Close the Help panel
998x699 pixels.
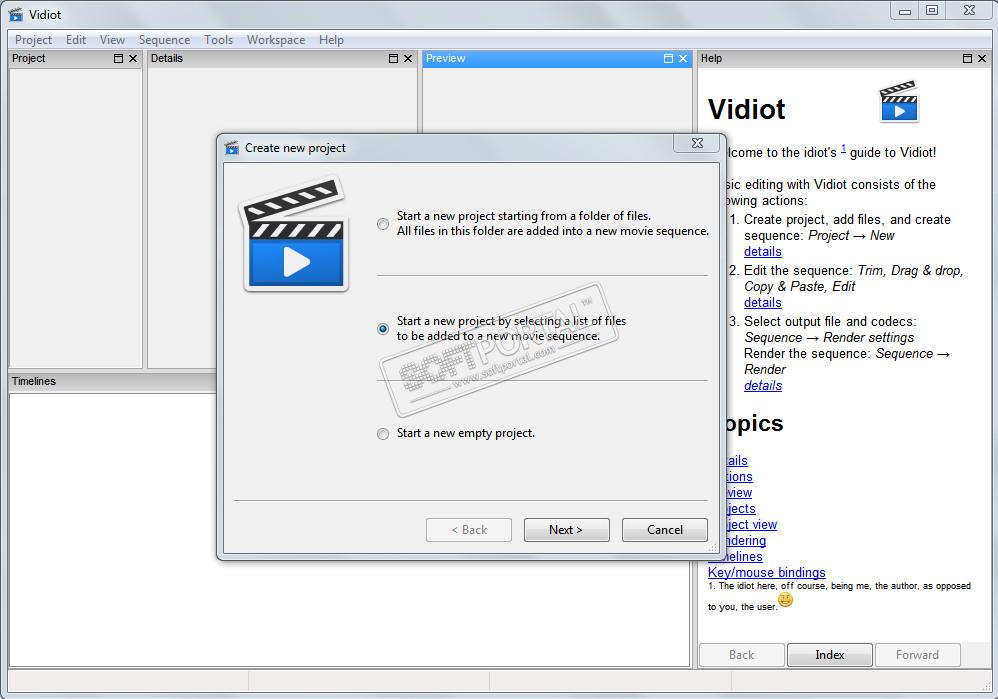tap(982, 59)
